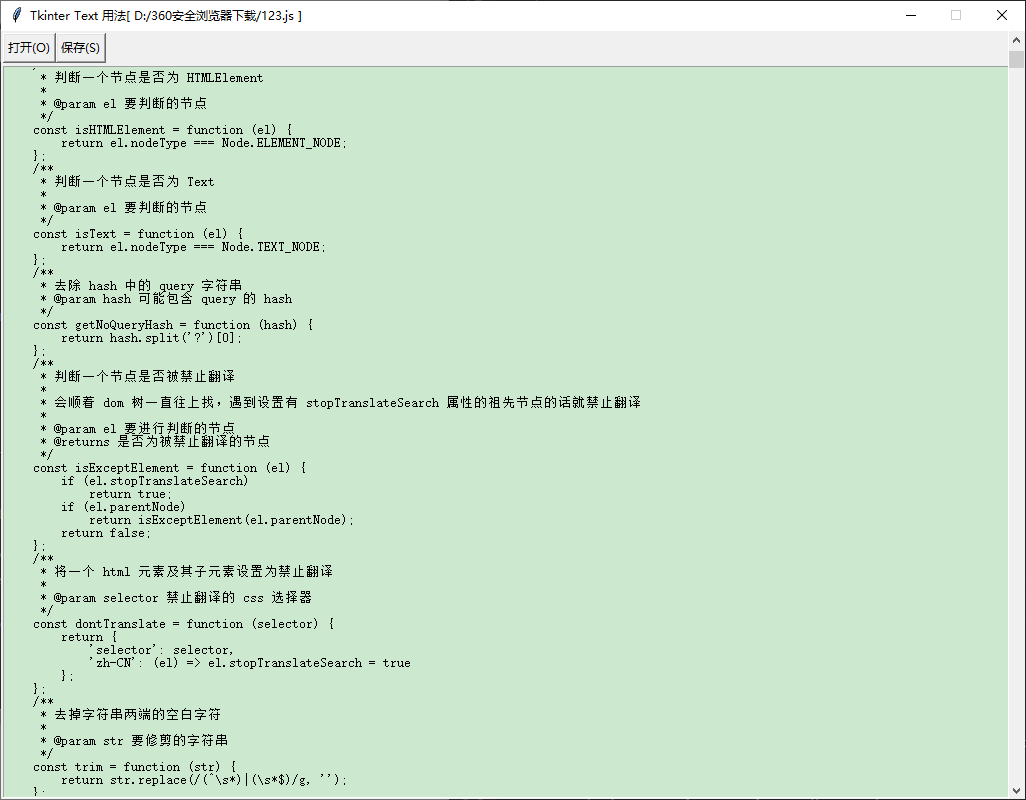1026x800 pixels.
Task: Click the word stopTranslateSearch in the comment
Action: point(372,402)
